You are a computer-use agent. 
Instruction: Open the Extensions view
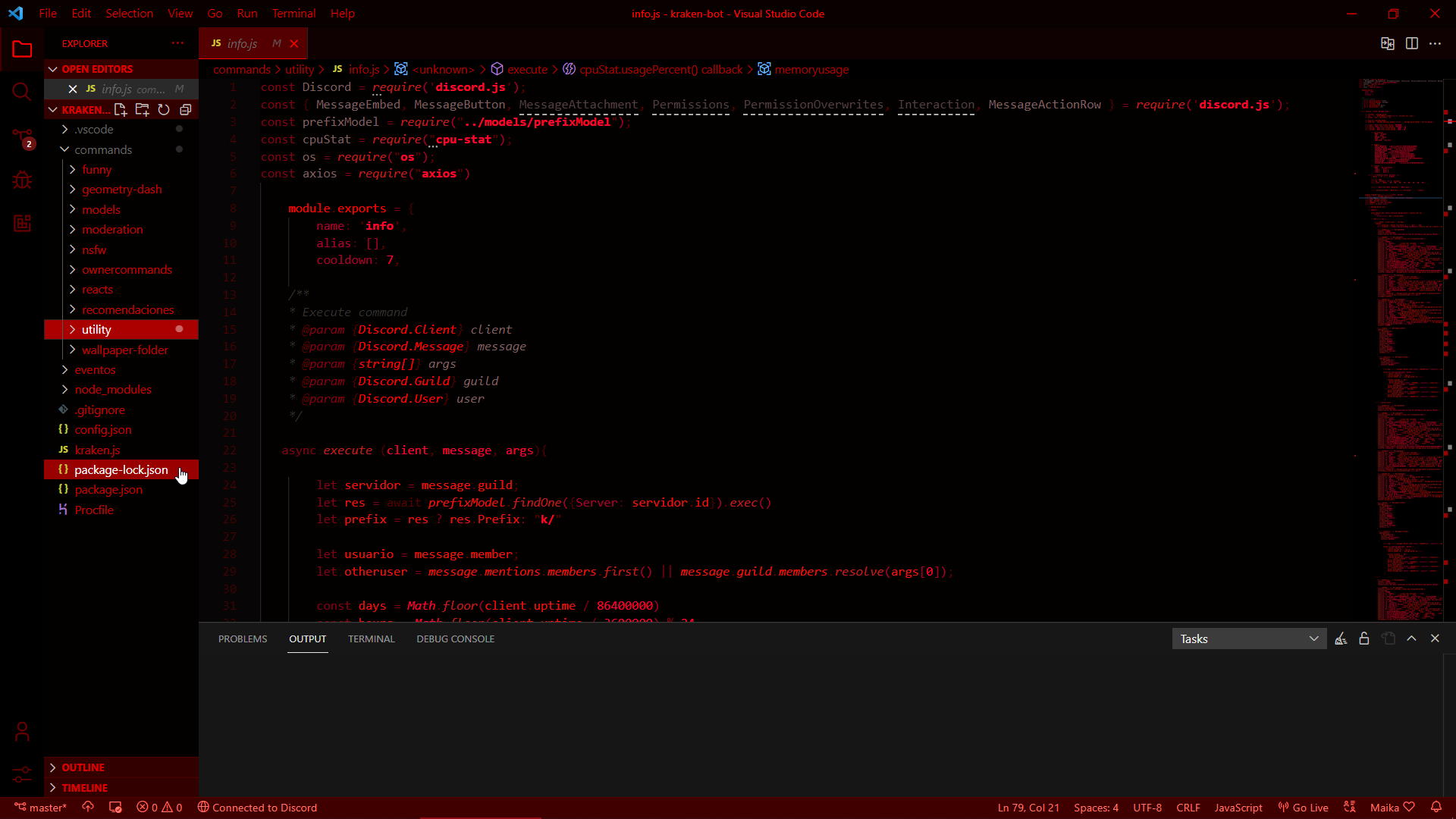point(22,223)
